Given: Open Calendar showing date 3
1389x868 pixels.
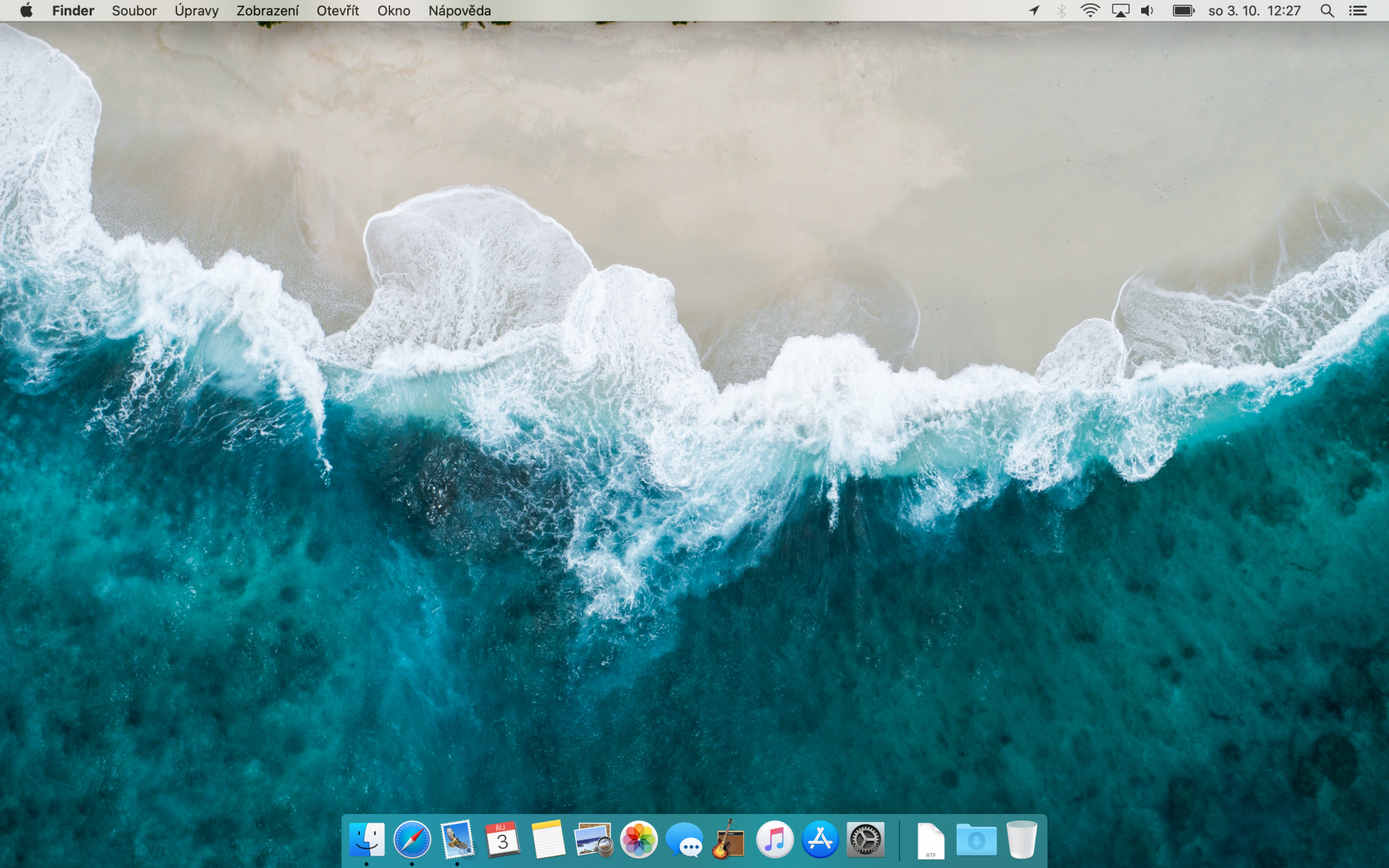Looking at the screenshot, I should [x=503, y=840].
